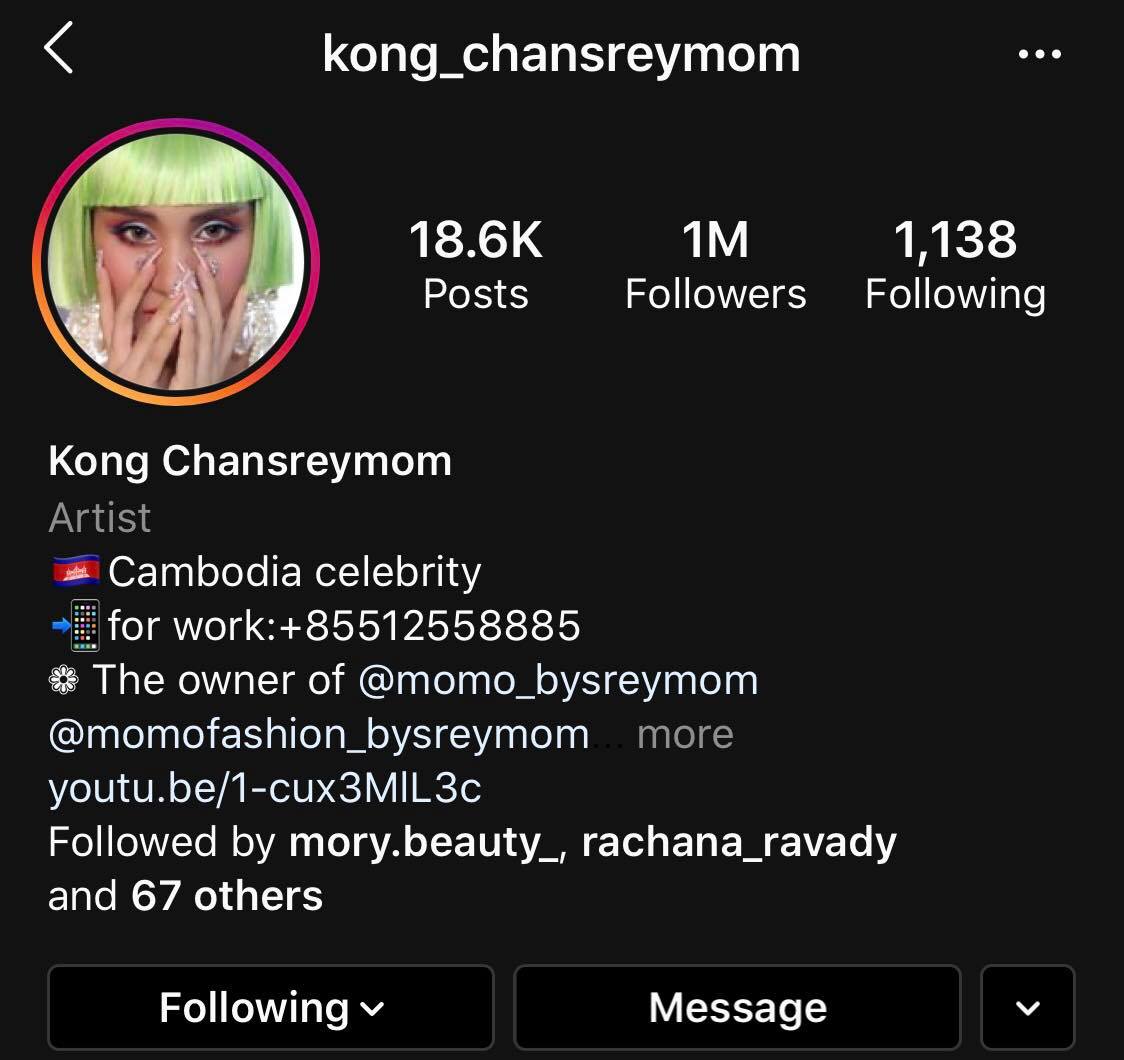1124x1060 pixels.
Task: Open the 1M Followers list
Action: pos(715,264)
